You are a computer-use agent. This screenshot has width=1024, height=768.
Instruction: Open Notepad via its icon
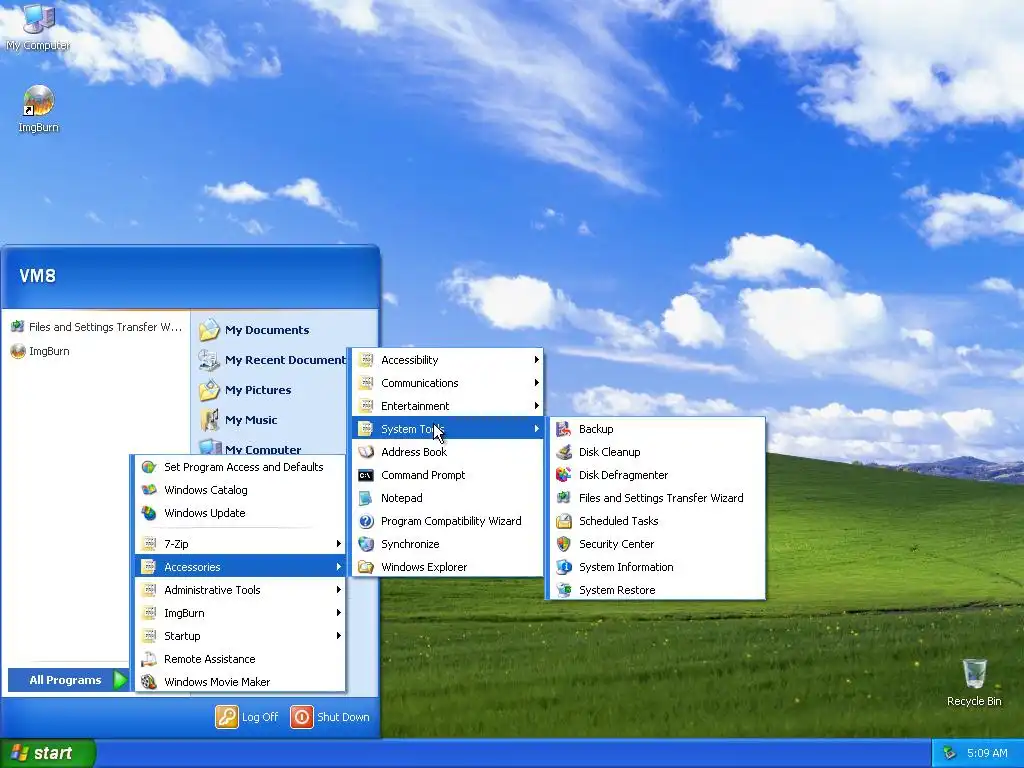pyautogui.click(x=366, y=498)
